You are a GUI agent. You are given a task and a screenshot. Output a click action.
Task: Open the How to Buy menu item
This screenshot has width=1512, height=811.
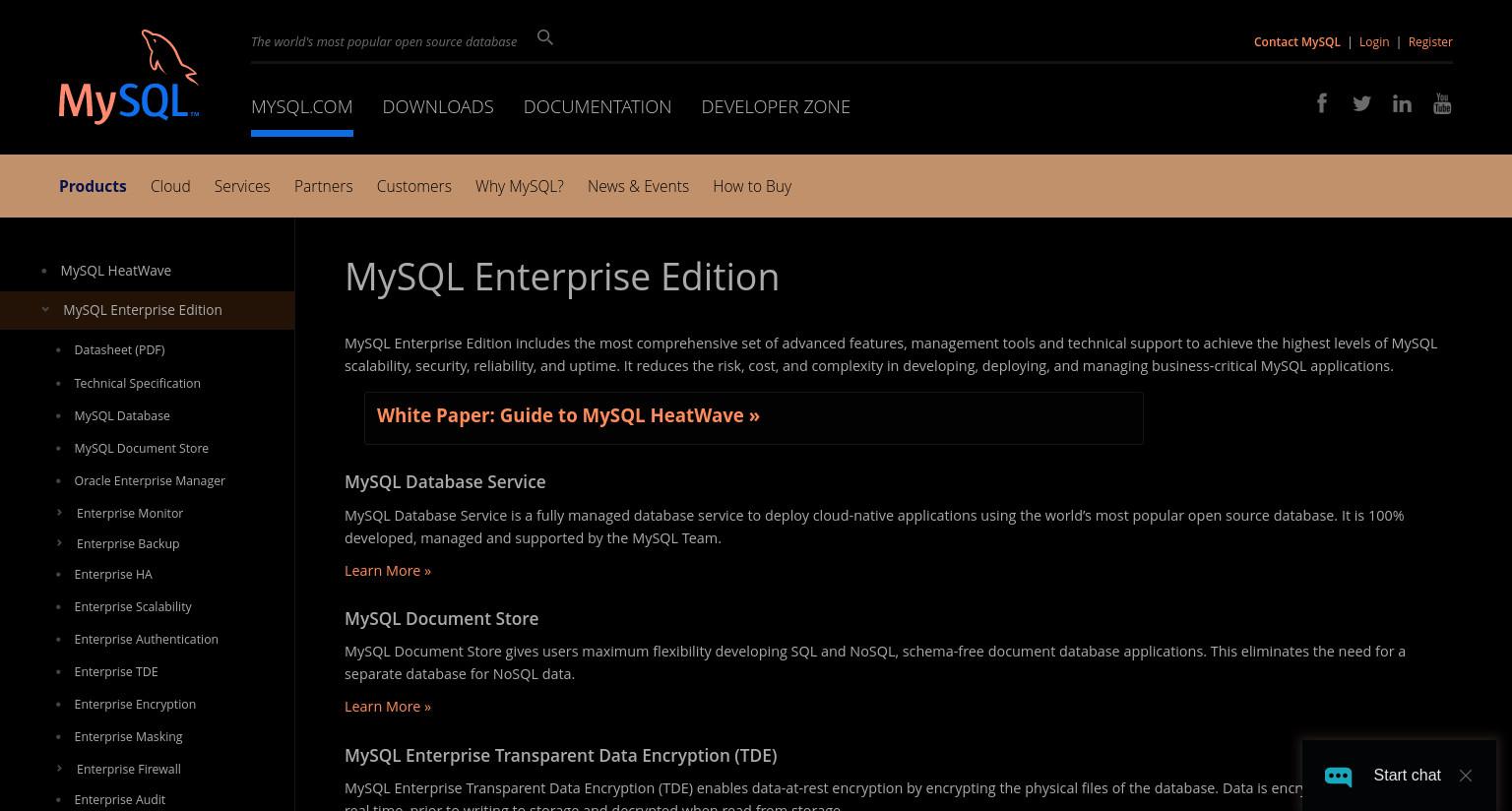pos(752,186)
